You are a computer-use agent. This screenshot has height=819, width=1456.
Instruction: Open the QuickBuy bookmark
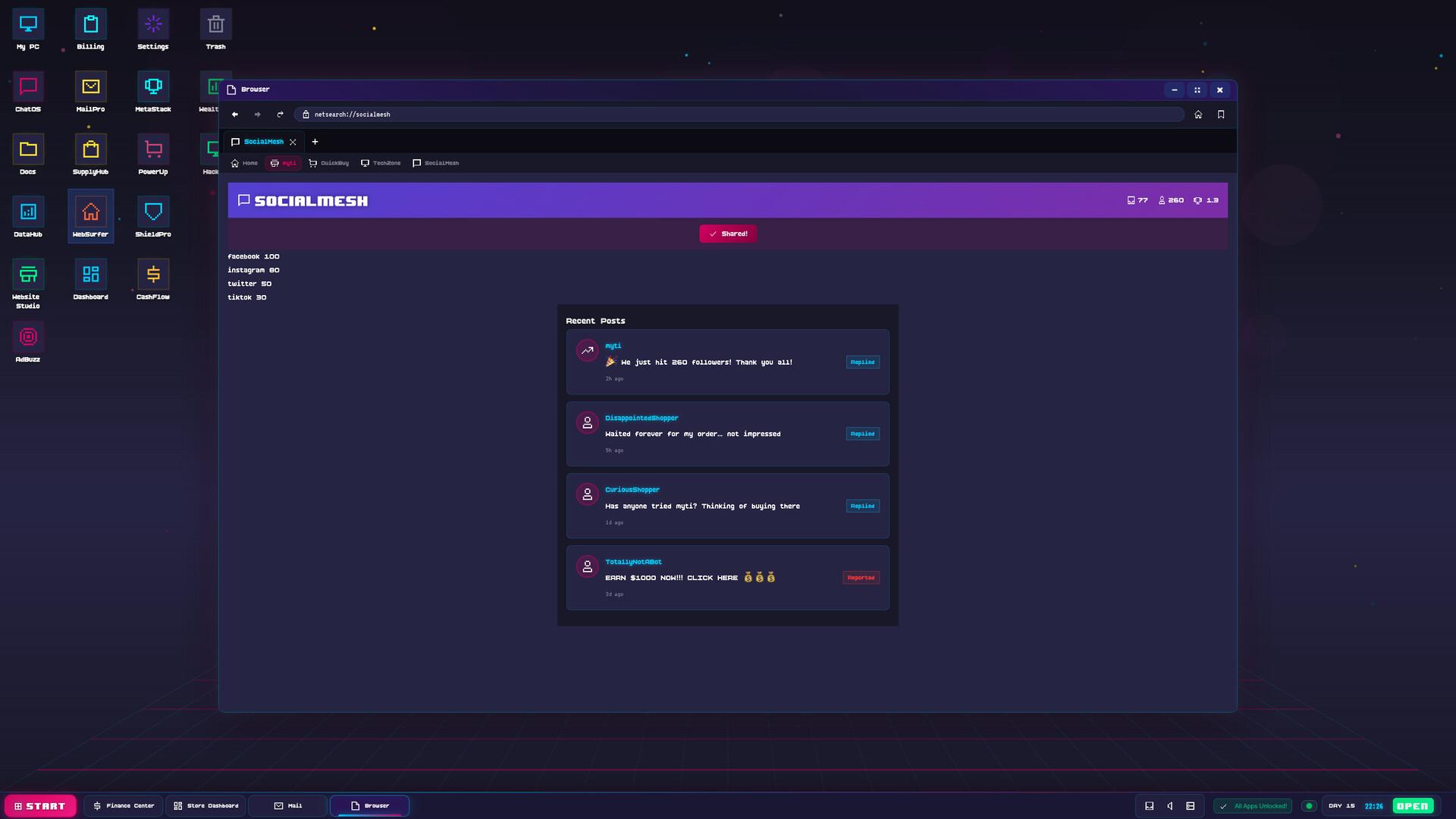pos(329,163)
